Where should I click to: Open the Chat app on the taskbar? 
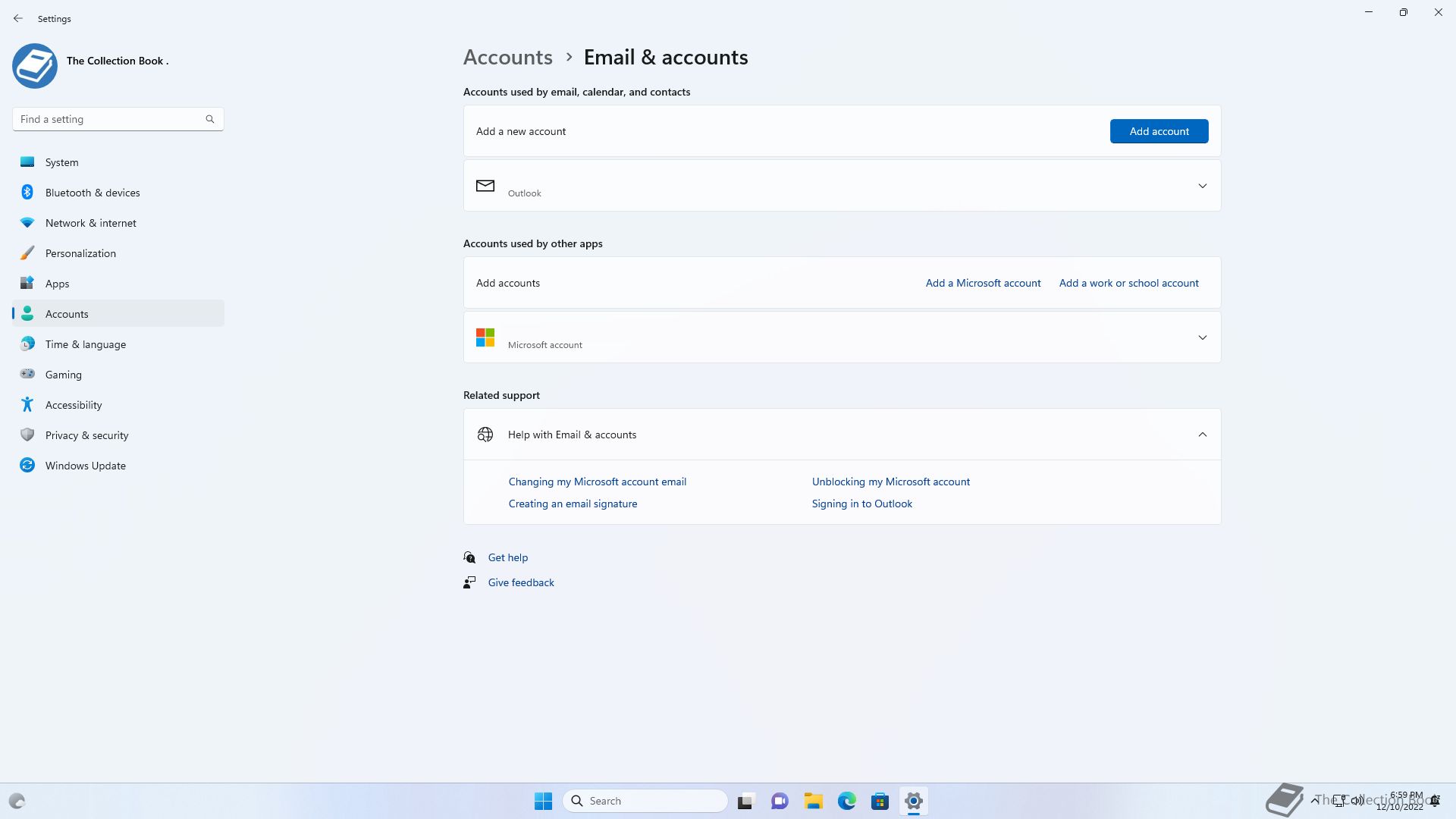point(780,801)
